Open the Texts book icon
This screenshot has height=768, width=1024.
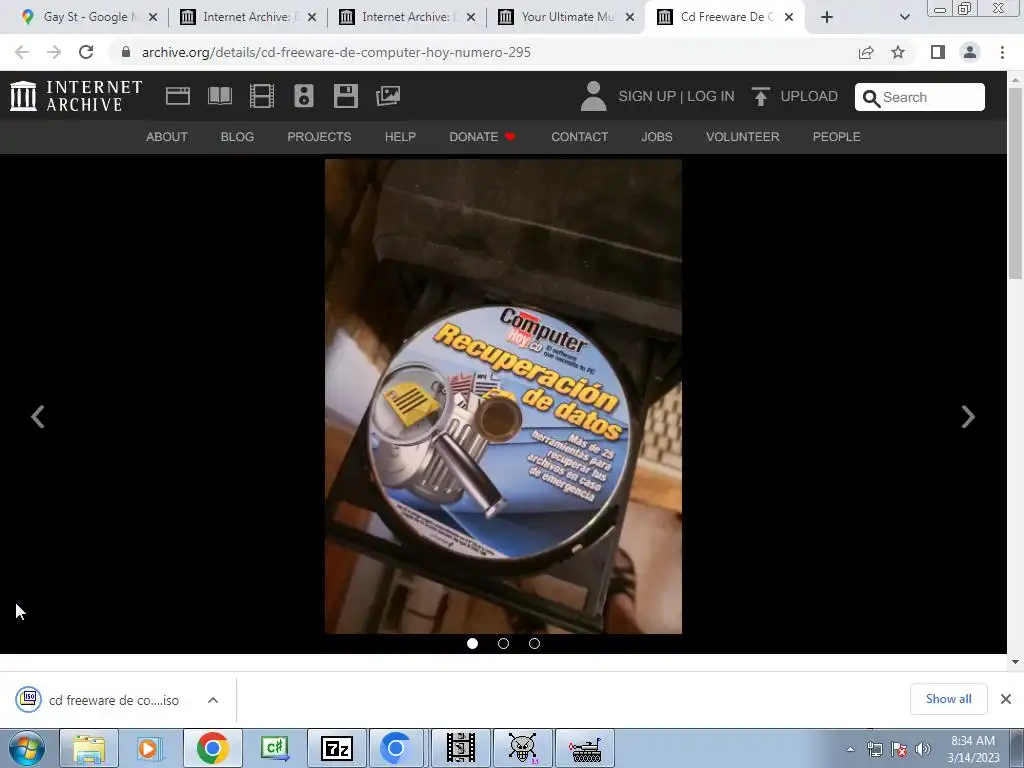(219, 96)
